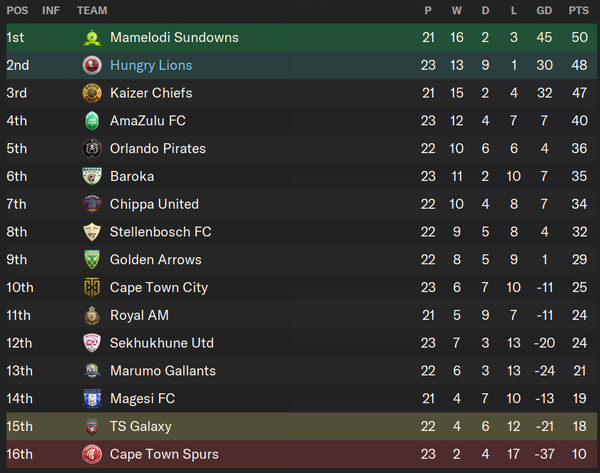
Task: Open the Cape Town Spurs red crest
Action: point(92,454)
